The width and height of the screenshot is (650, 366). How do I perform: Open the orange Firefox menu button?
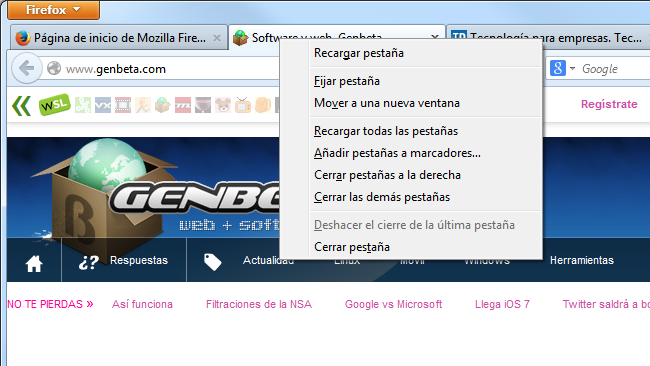pos(53,10)
